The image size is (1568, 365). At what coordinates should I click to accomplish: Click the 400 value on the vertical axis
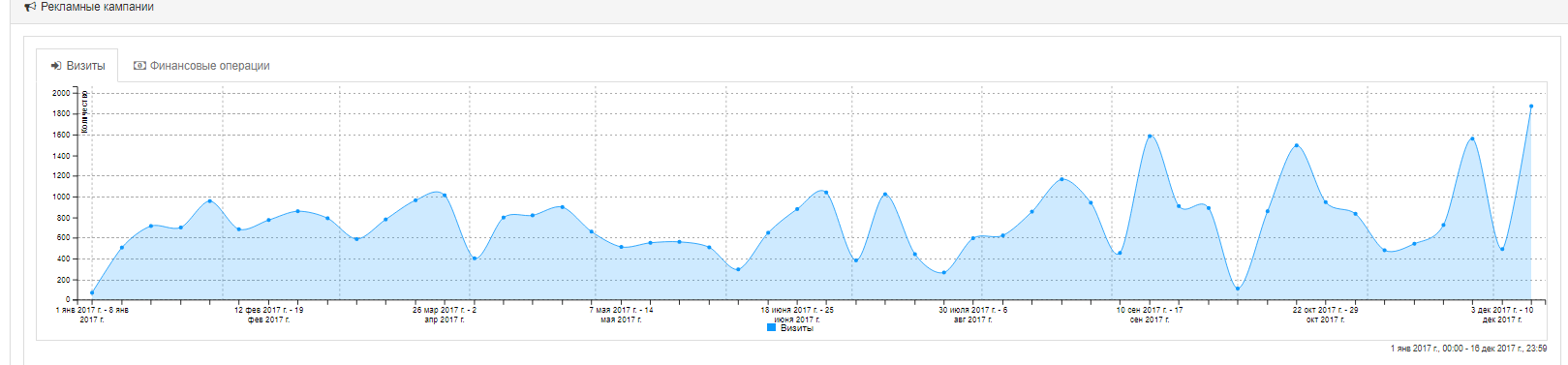[x=63, y=259]
